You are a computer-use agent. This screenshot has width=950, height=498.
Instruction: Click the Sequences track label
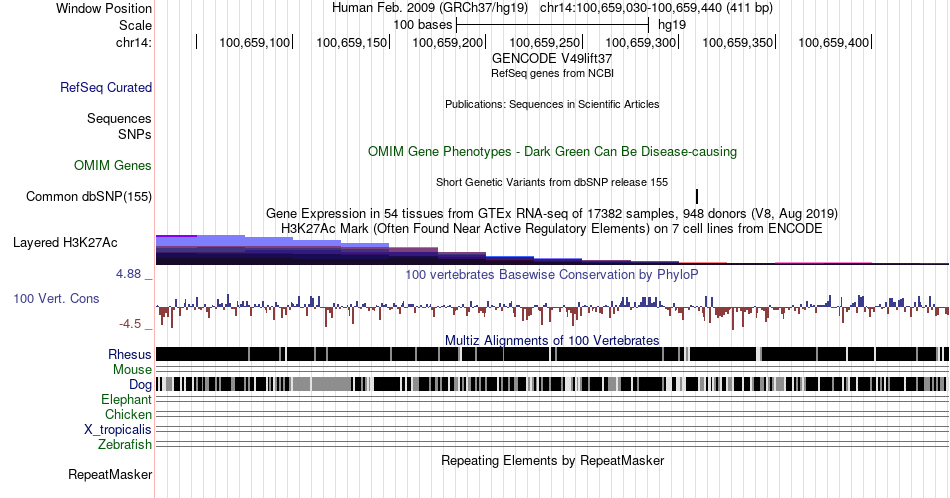coord(119,118)
